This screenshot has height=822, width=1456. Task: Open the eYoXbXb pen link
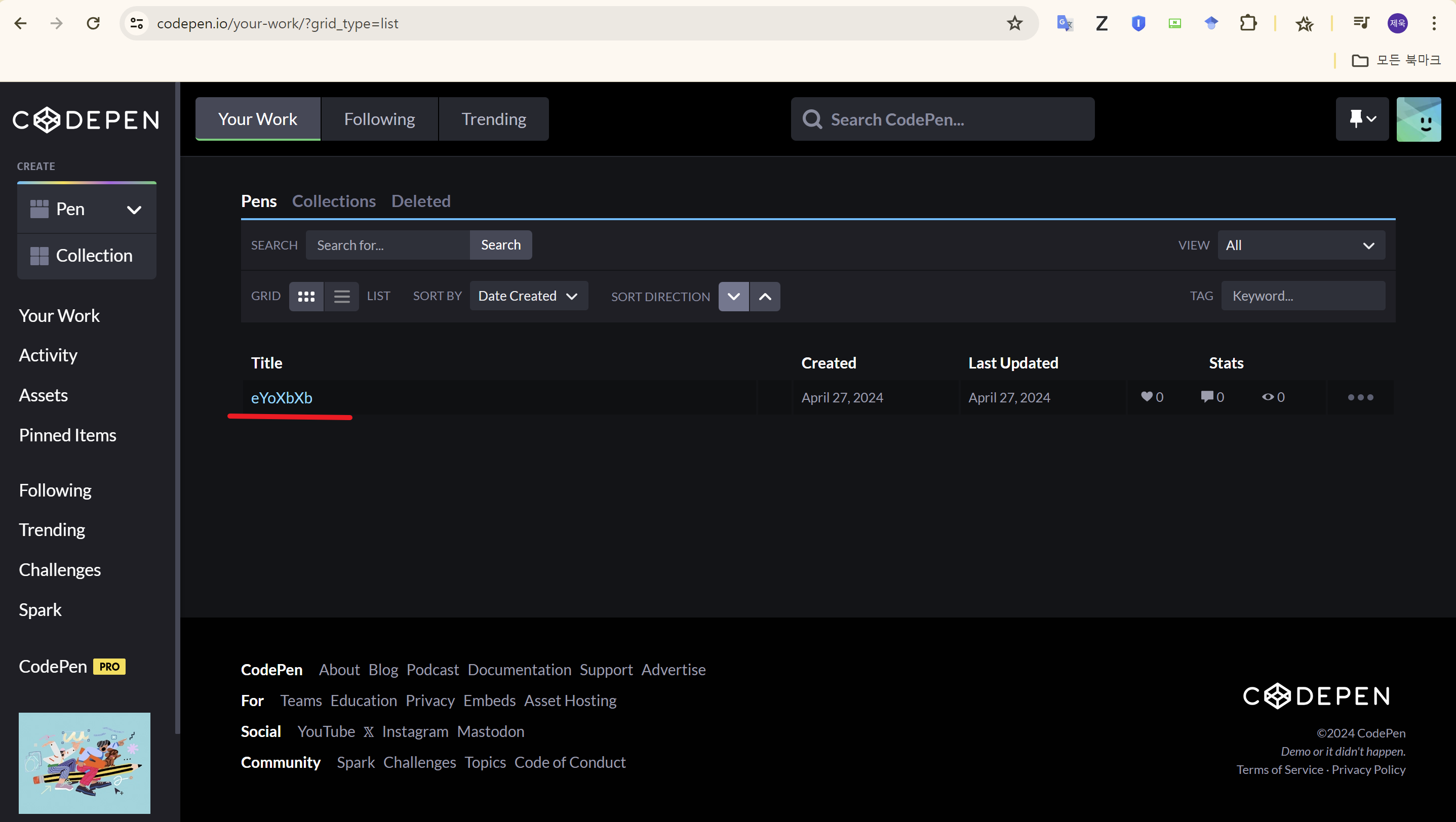[282, 398]
